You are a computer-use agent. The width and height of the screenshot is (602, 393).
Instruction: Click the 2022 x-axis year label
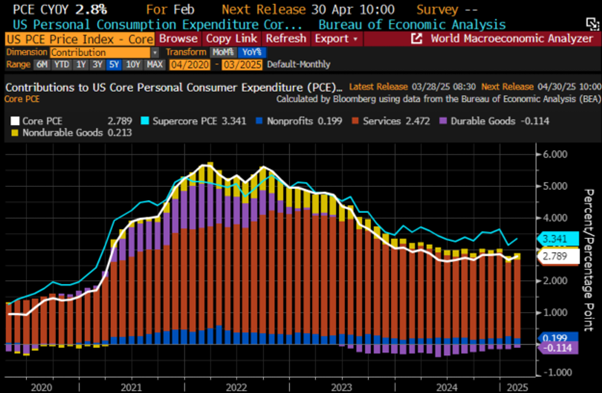tap(236, 387)
